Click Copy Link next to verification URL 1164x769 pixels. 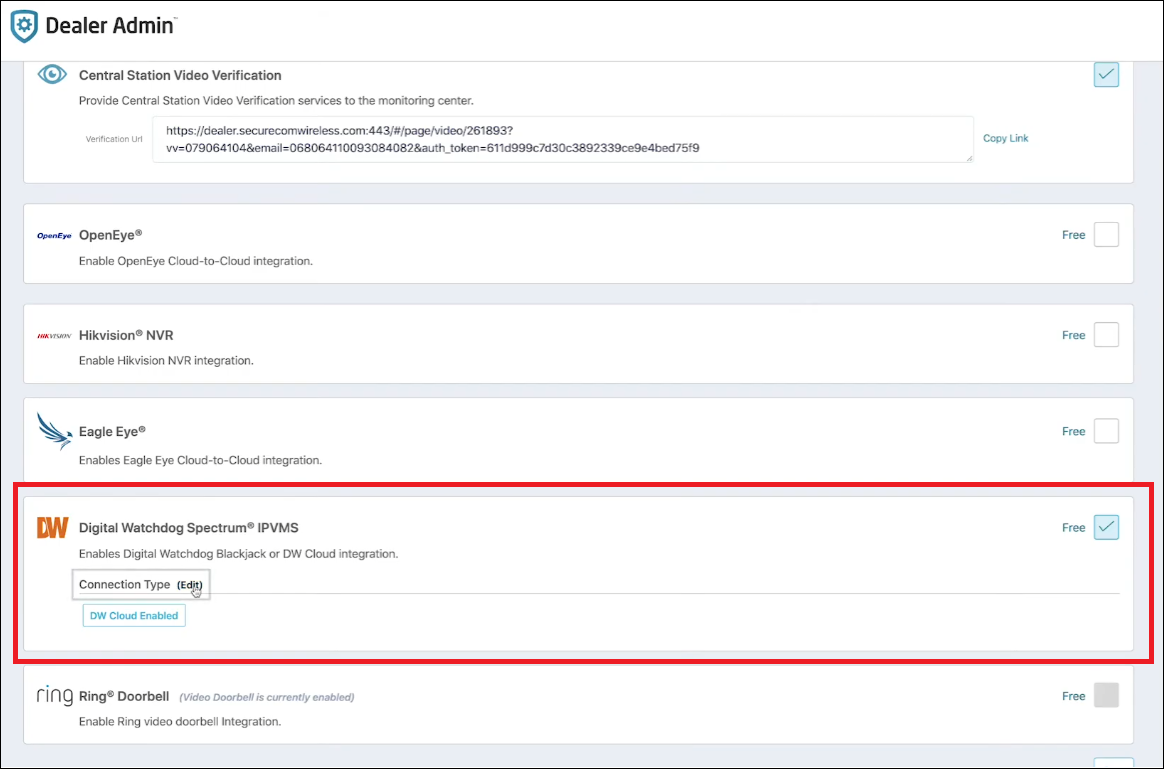click(1005, 138)
